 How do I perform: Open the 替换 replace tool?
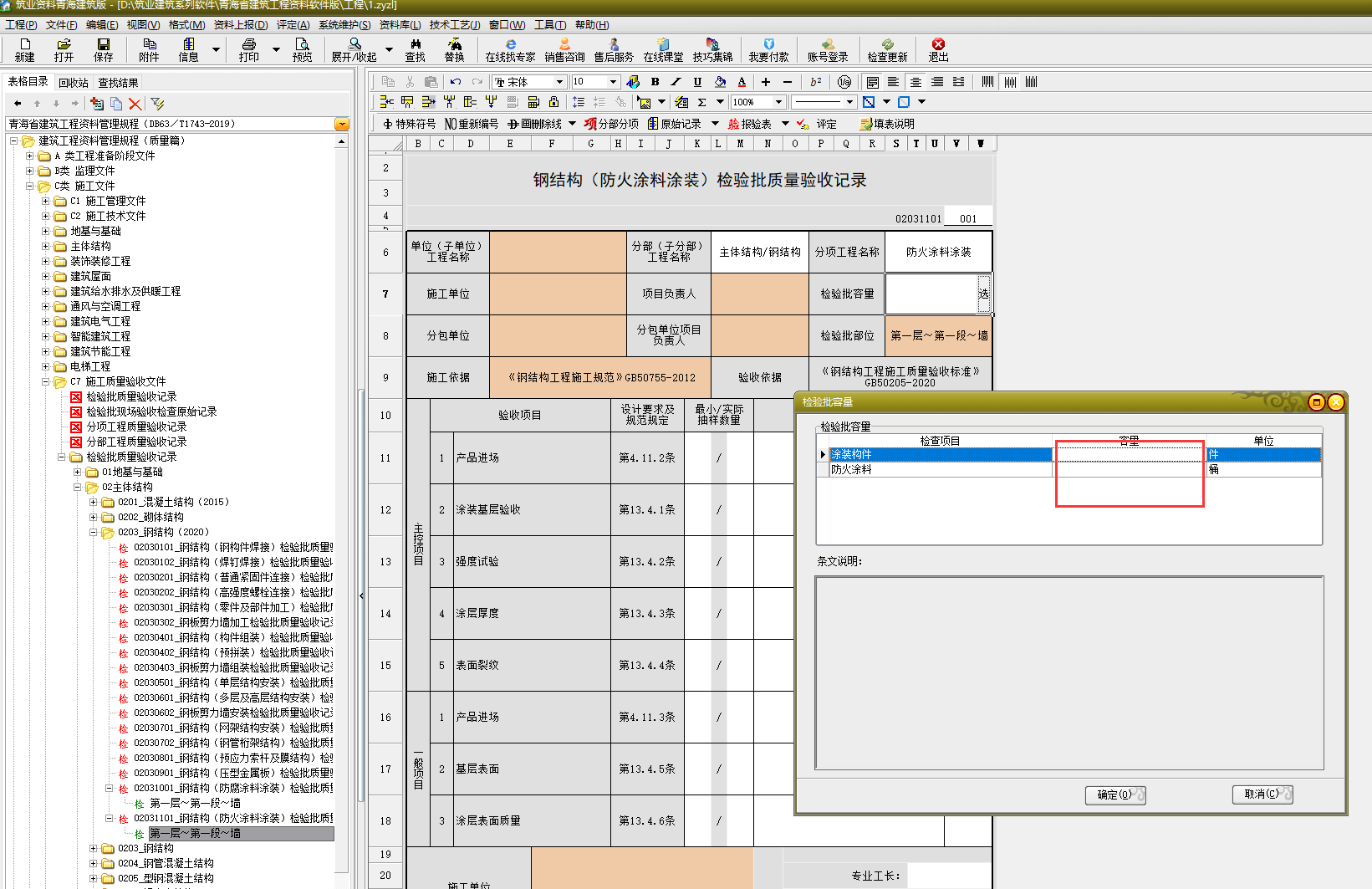click(x=455, y=50)
